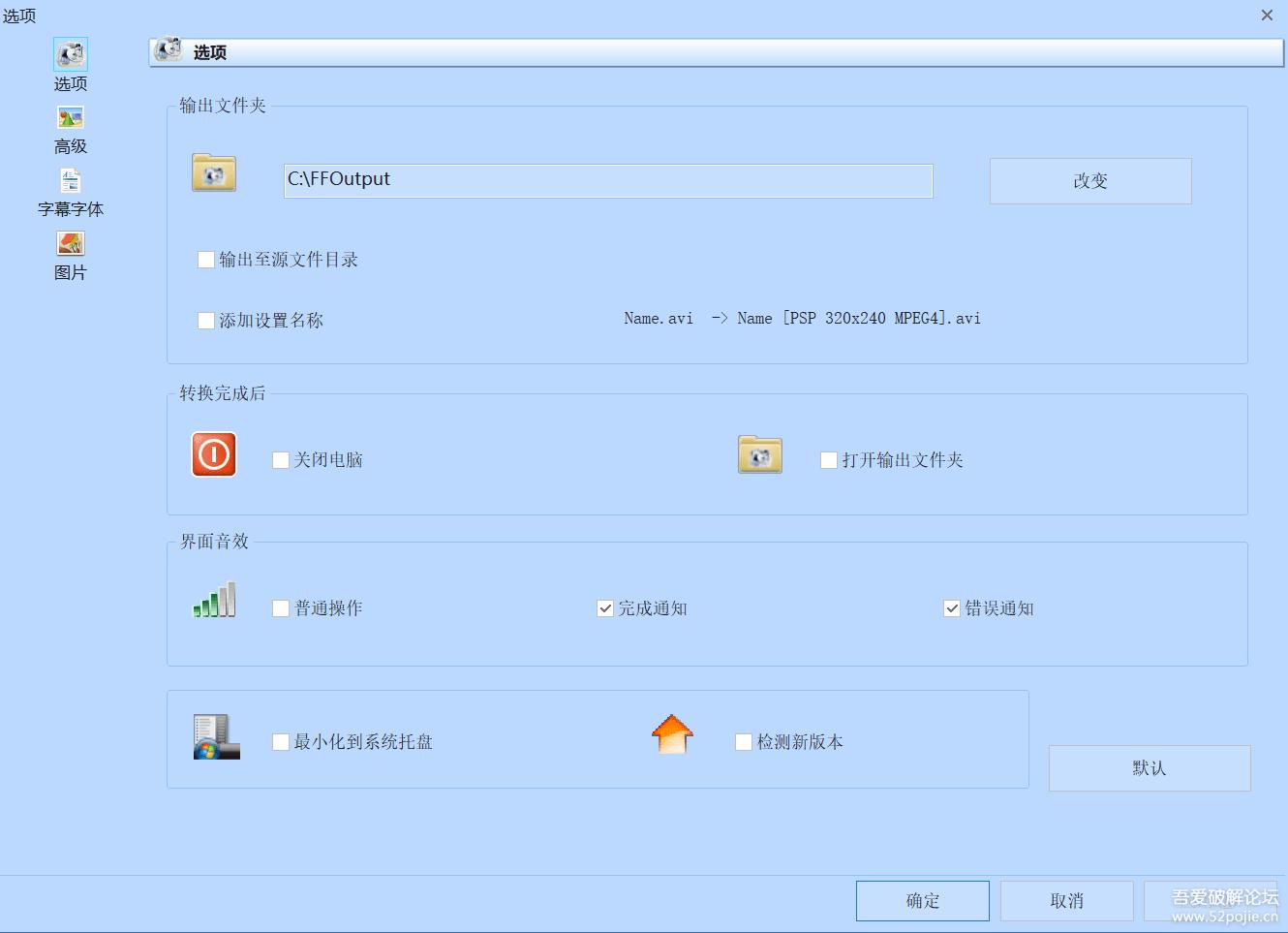Select the 选项 (Options) sidebar icon
1288x933 pixels.
69,54
